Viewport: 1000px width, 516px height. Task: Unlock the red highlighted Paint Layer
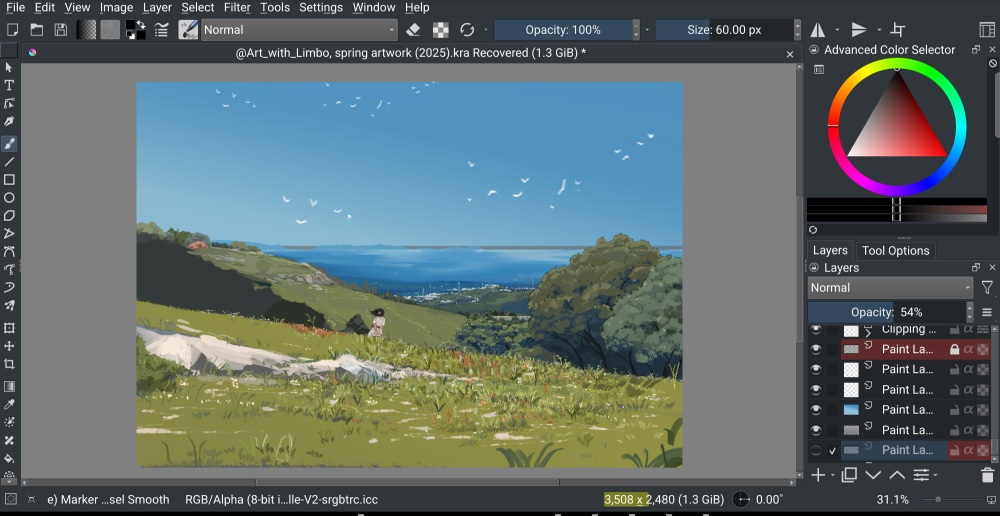(x=955, y=349)
